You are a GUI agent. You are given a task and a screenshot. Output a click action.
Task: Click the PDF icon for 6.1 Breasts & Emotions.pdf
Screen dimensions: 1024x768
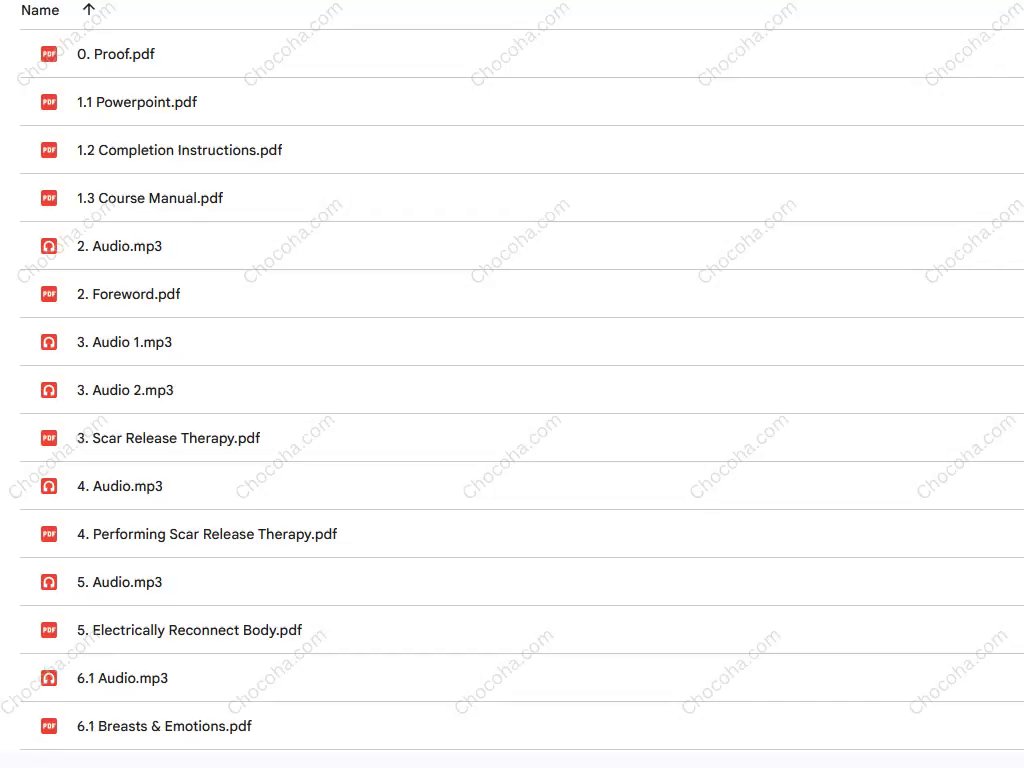point(49,726)
